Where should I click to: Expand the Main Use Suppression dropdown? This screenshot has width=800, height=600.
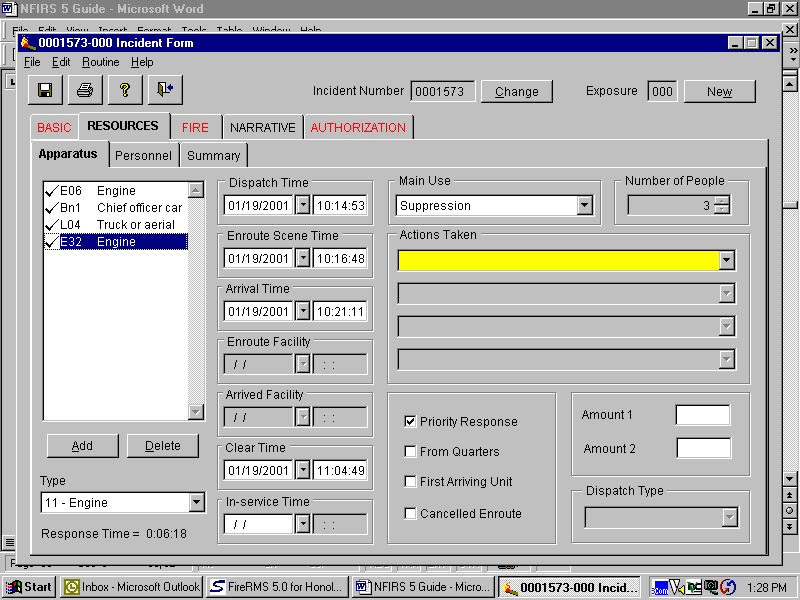point(584,206)
